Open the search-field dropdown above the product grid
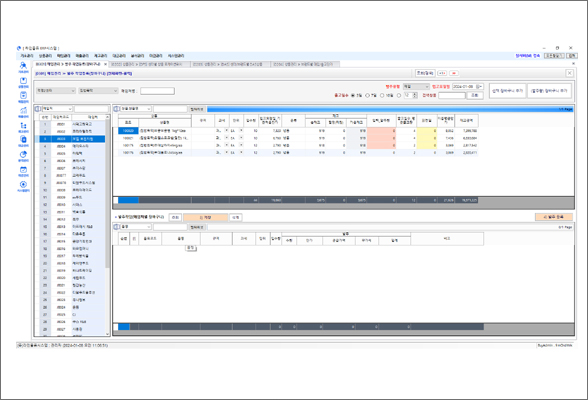The height and width of the screenshot is (400, 588). point(136,109)
